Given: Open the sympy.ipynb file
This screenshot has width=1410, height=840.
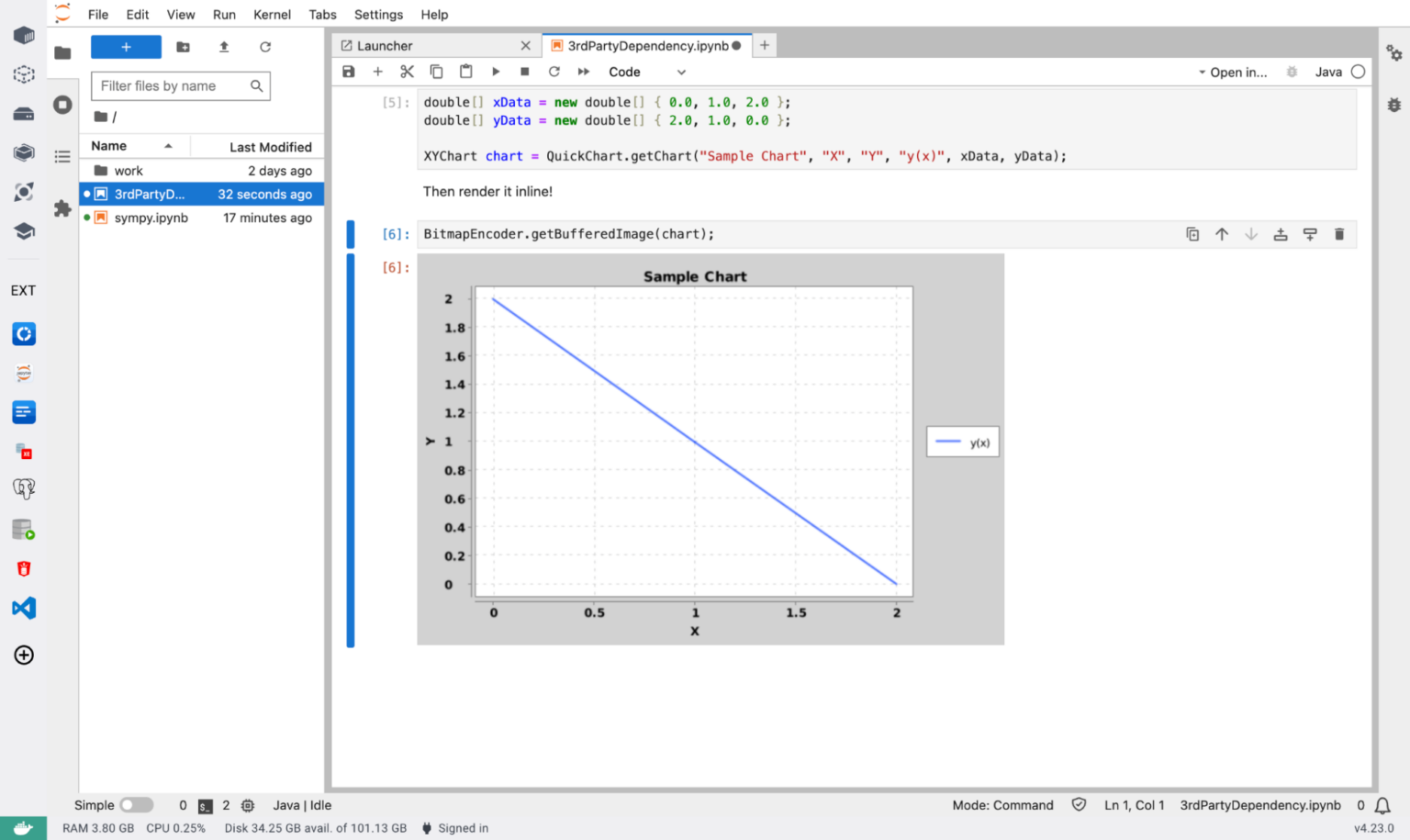Looking at the screenshot, I should [x=151, y=218].
